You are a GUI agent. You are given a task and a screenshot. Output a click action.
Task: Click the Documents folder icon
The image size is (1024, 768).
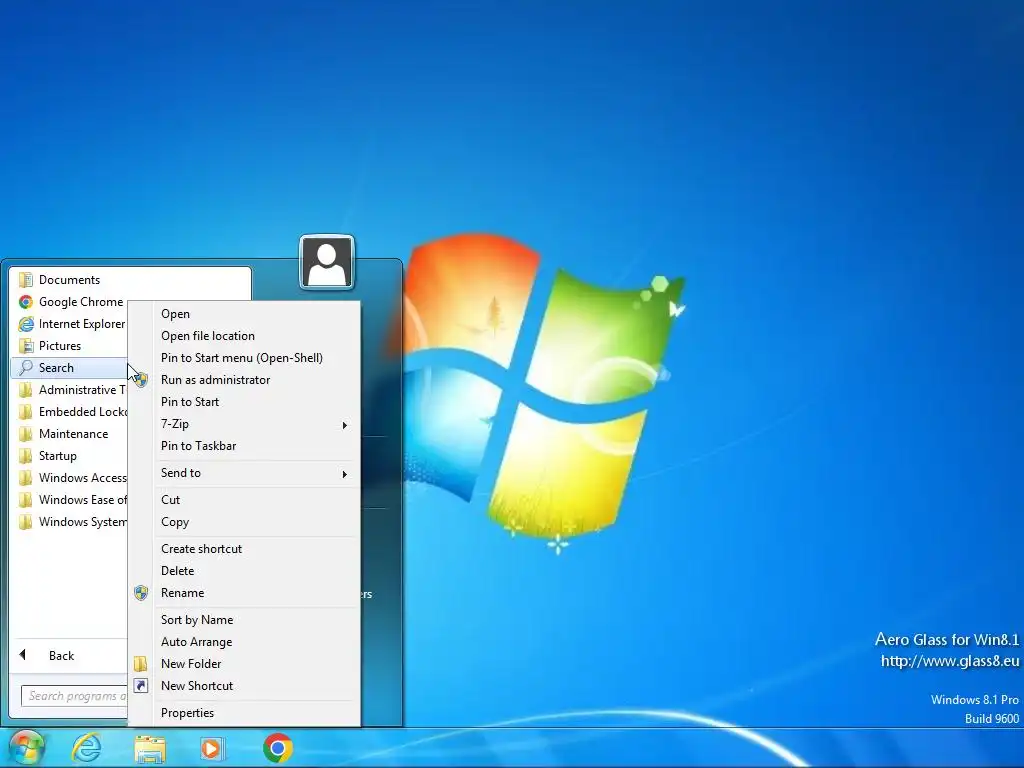pos(26,280)
